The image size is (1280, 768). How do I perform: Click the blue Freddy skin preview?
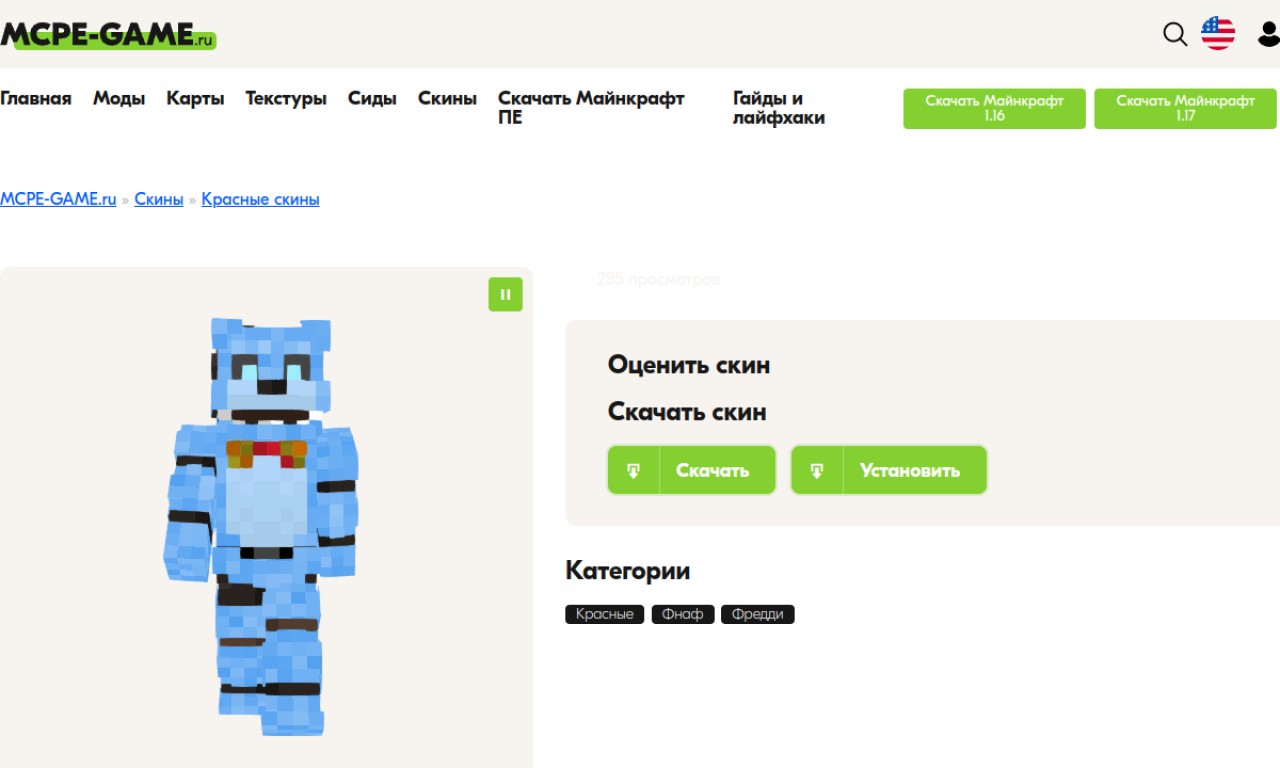pos(262,525)
